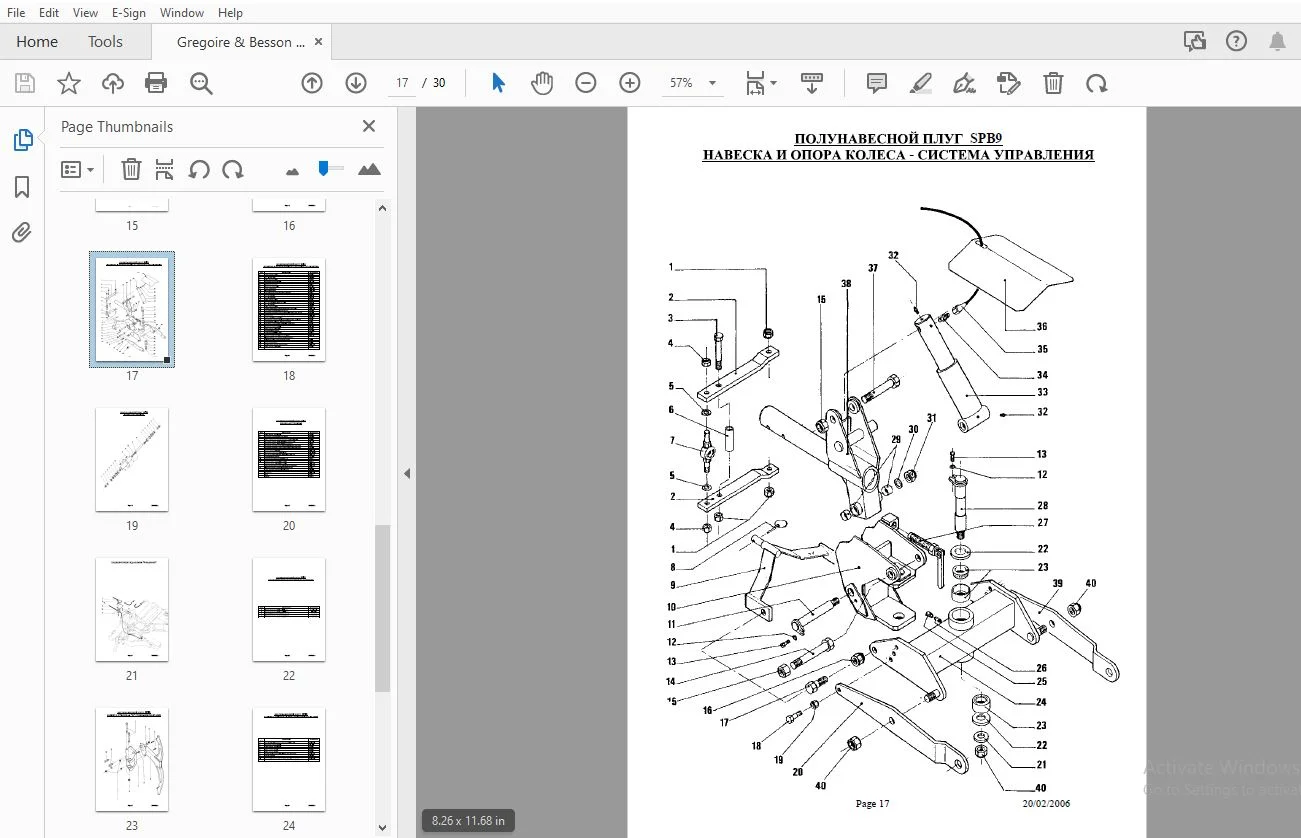Delete selected pages in the thumbnails panel
The width and height of the screenshot is (1301, 838).
[x=131, y=170]
